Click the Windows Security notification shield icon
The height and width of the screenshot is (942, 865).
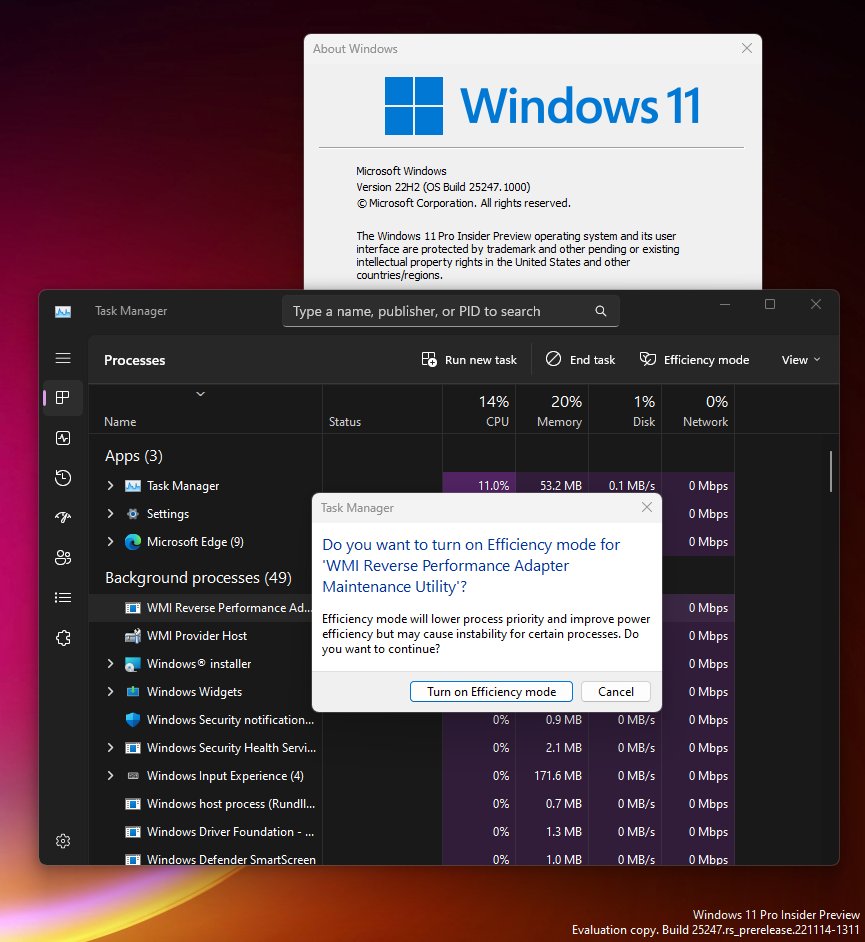[133, 720]
